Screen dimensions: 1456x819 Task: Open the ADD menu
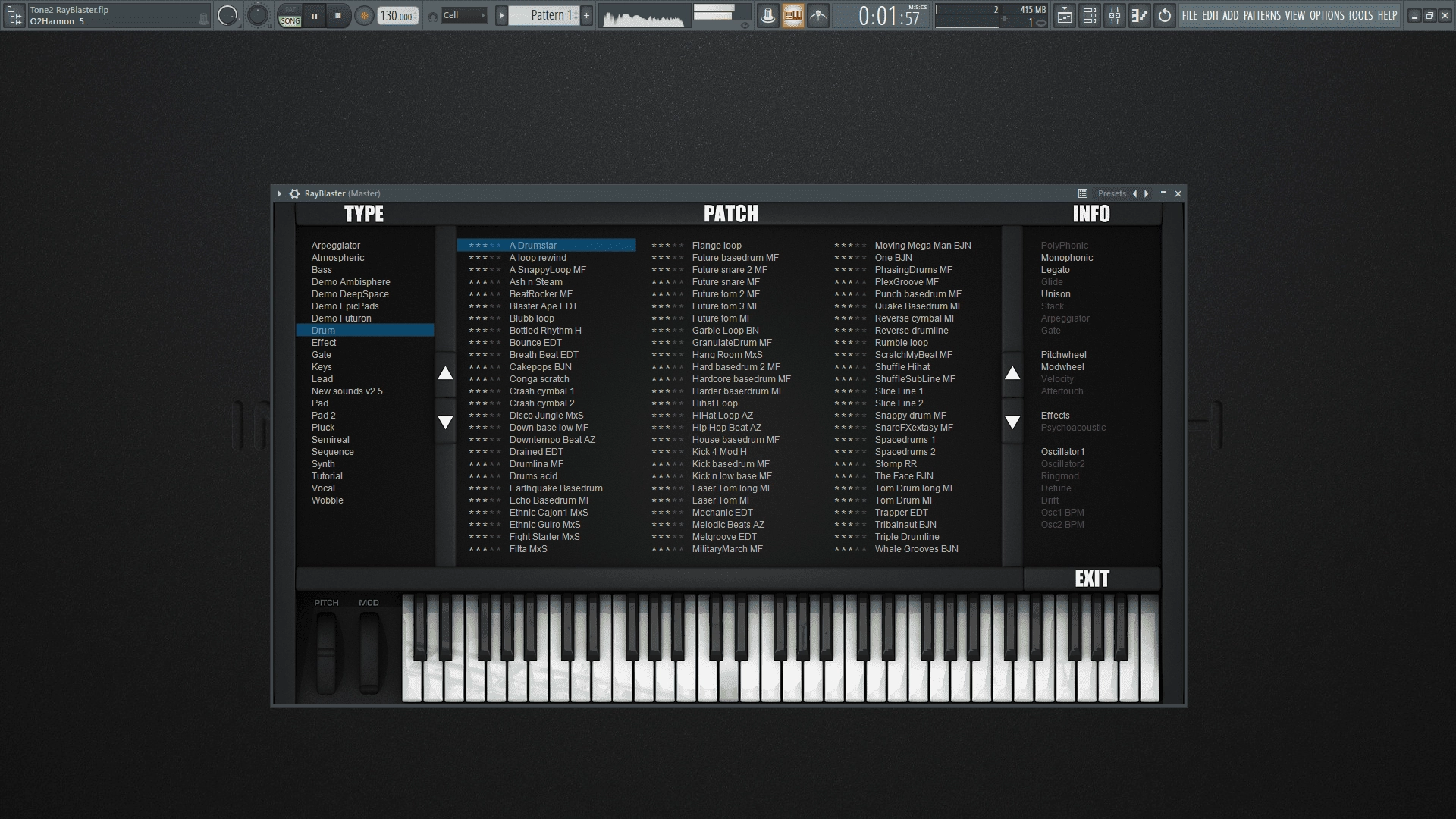[x=1230, y=15]
